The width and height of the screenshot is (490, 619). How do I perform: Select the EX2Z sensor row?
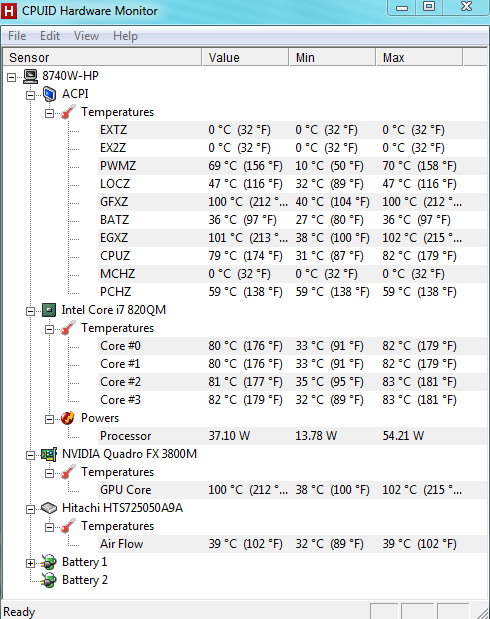click(x=292, y=148)
